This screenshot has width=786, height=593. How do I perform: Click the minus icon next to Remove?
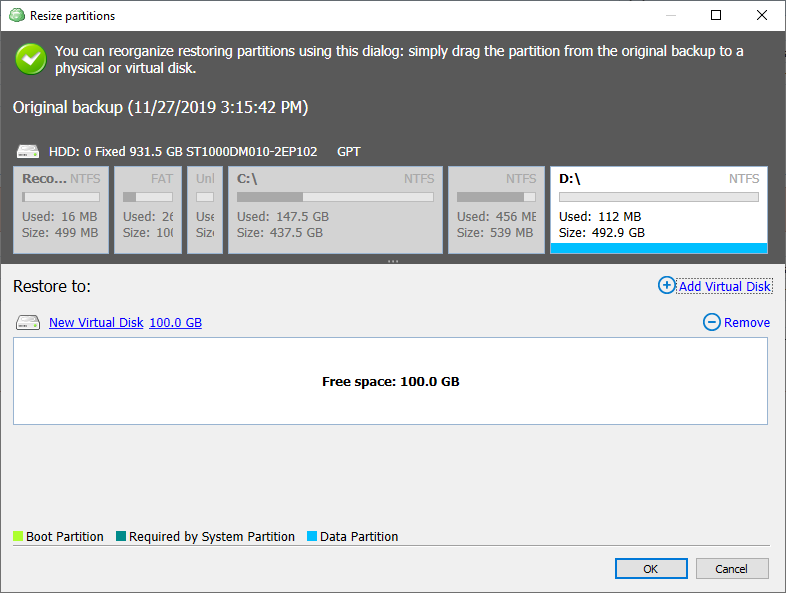pyautogui.click(x=712, y=322)
